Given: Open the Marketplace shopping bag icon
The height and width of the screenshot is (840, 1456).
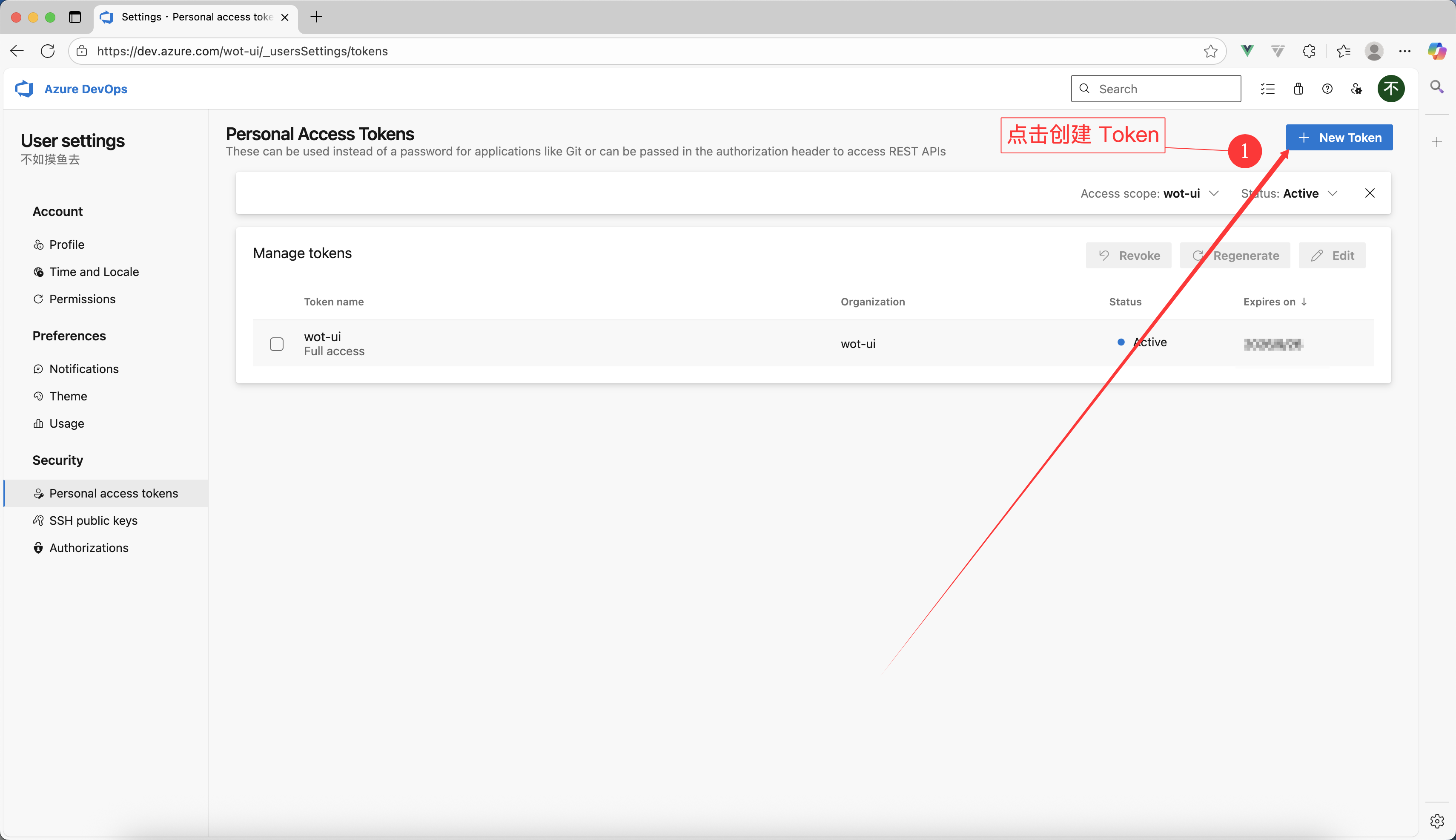Looking at the screenshot, I should point(1298,89).
